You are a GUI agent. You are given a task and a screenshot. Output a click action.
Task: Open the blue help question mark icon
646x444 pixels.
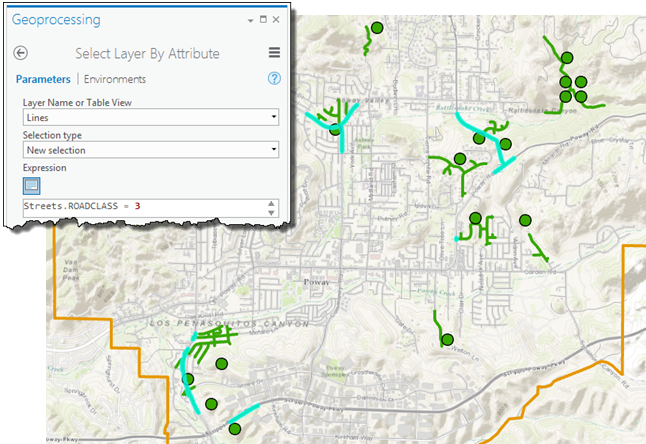pos(274,79)
